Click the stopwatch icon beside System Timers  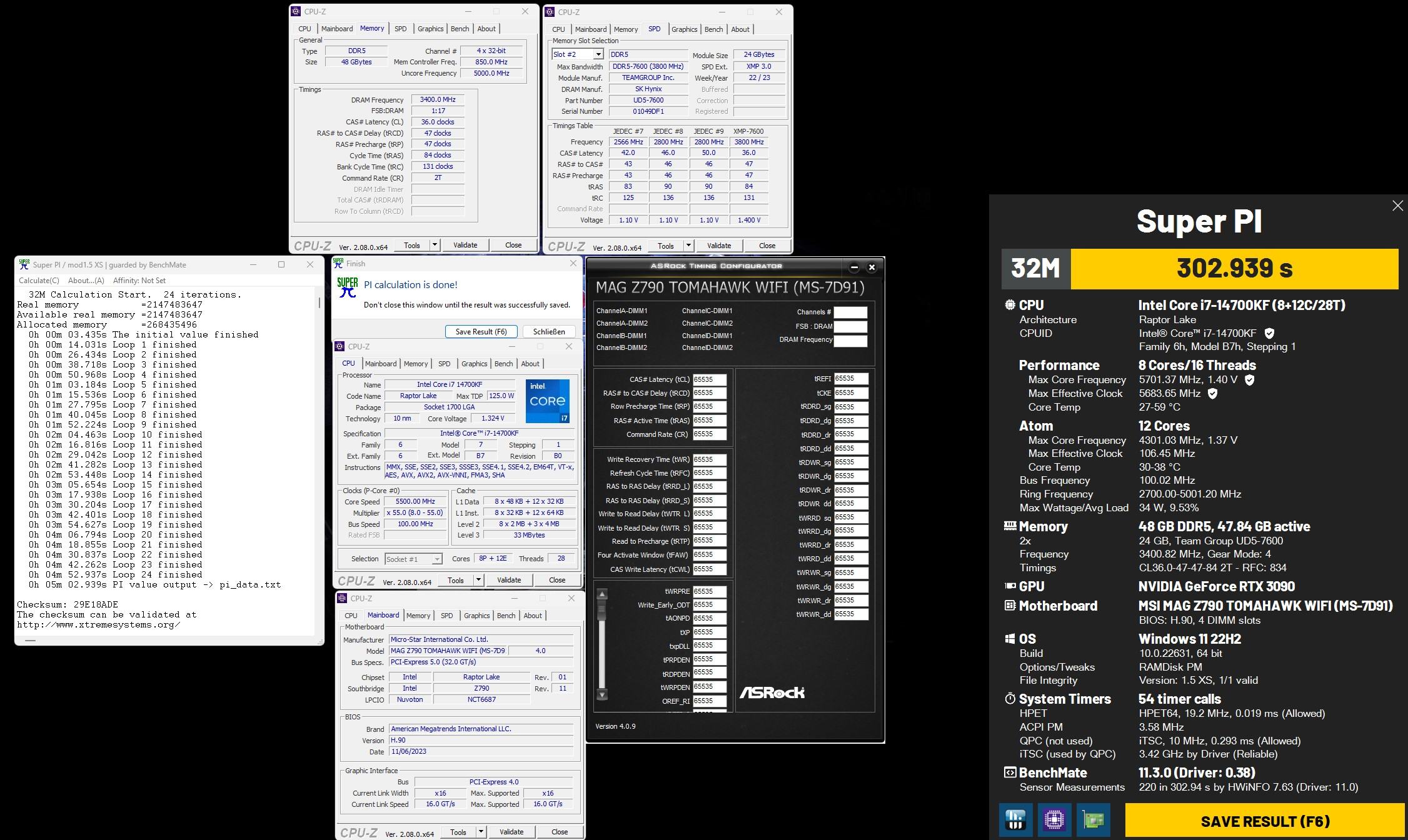coord(1010,699)
